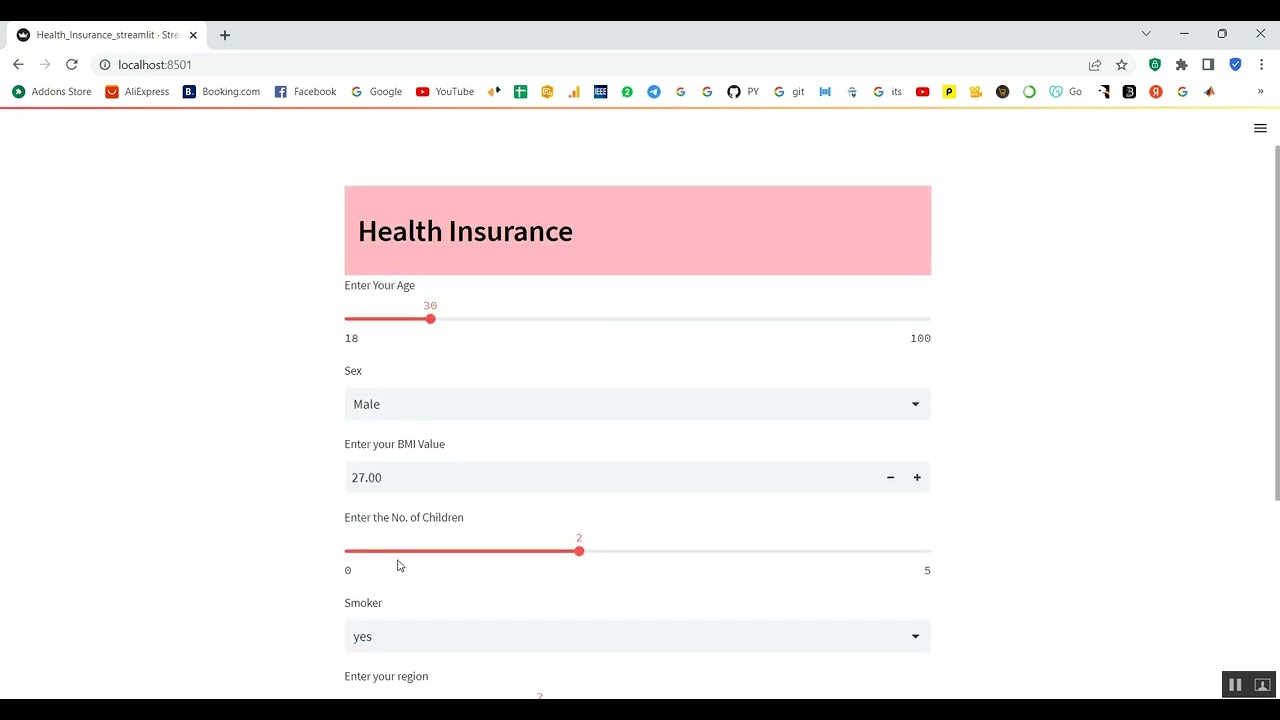This screenshot has height=720, width=1280.
Task: Open the Telegram bookmark icon
Action: click(x=654, y=91)
